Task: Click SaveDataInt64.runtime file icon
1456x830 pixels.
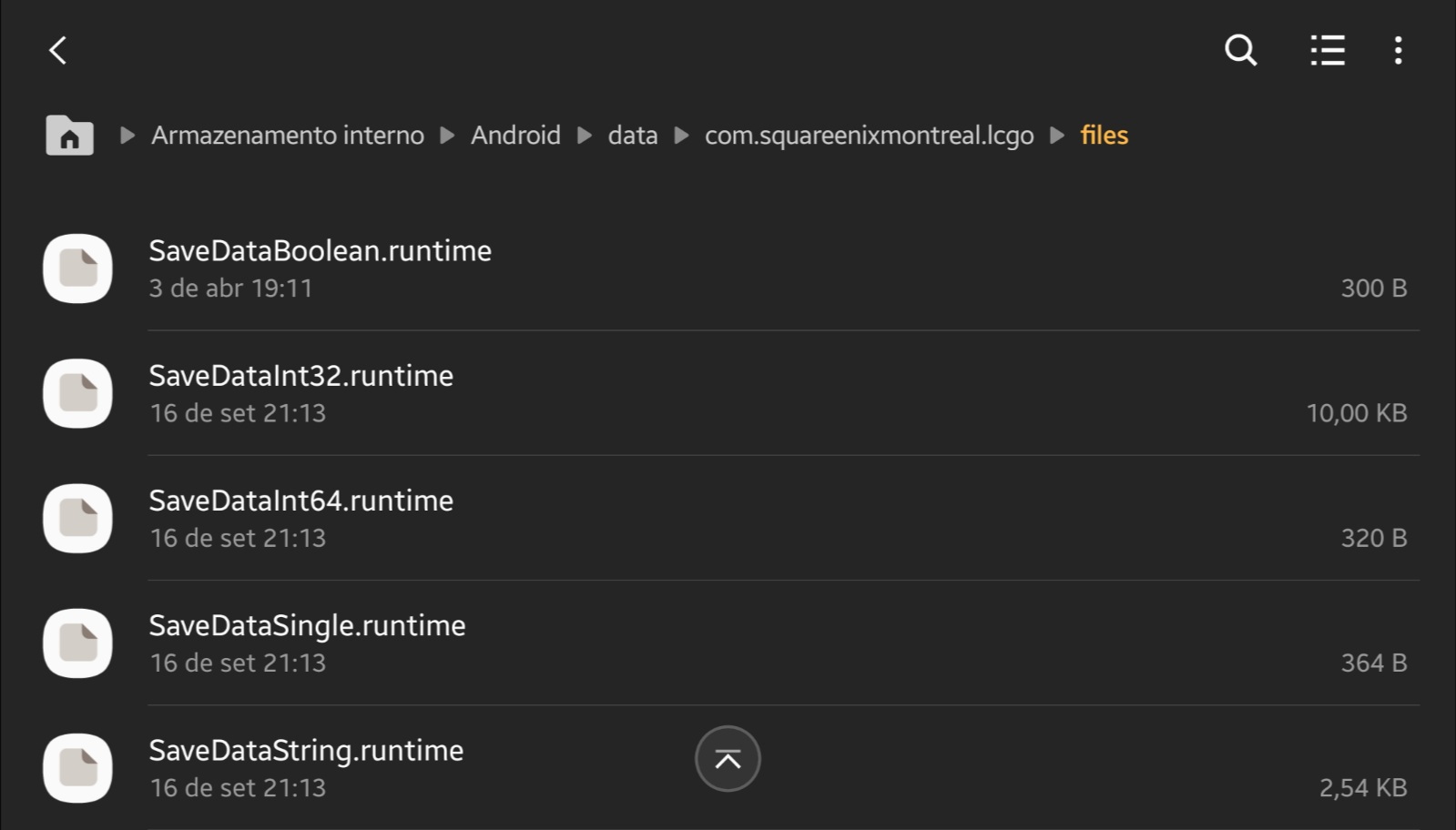Action: tap(78, 519)
